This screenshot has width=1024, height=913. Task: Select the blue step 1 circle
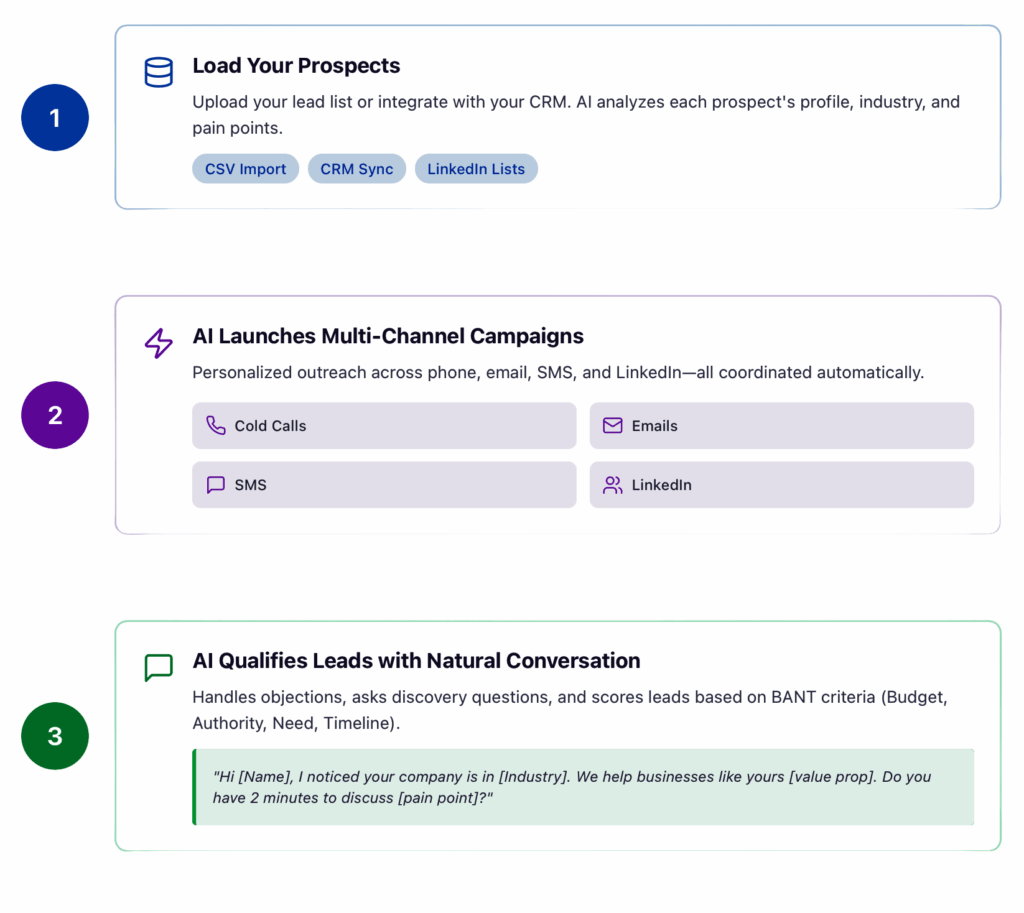[55, 118]
